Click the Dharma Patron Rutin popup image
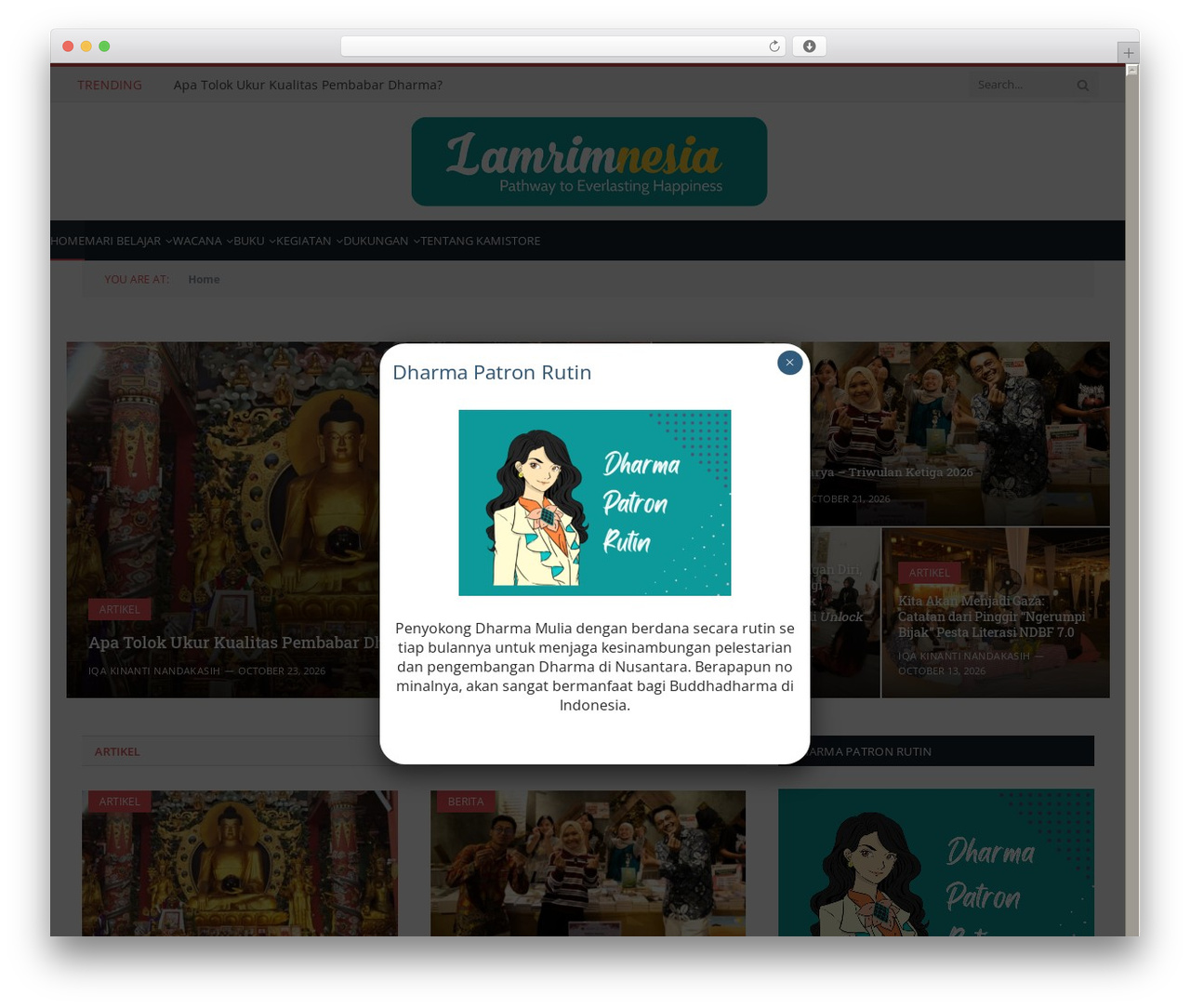The height and width of the screenshot is (1008, 1190). point(595,503)
